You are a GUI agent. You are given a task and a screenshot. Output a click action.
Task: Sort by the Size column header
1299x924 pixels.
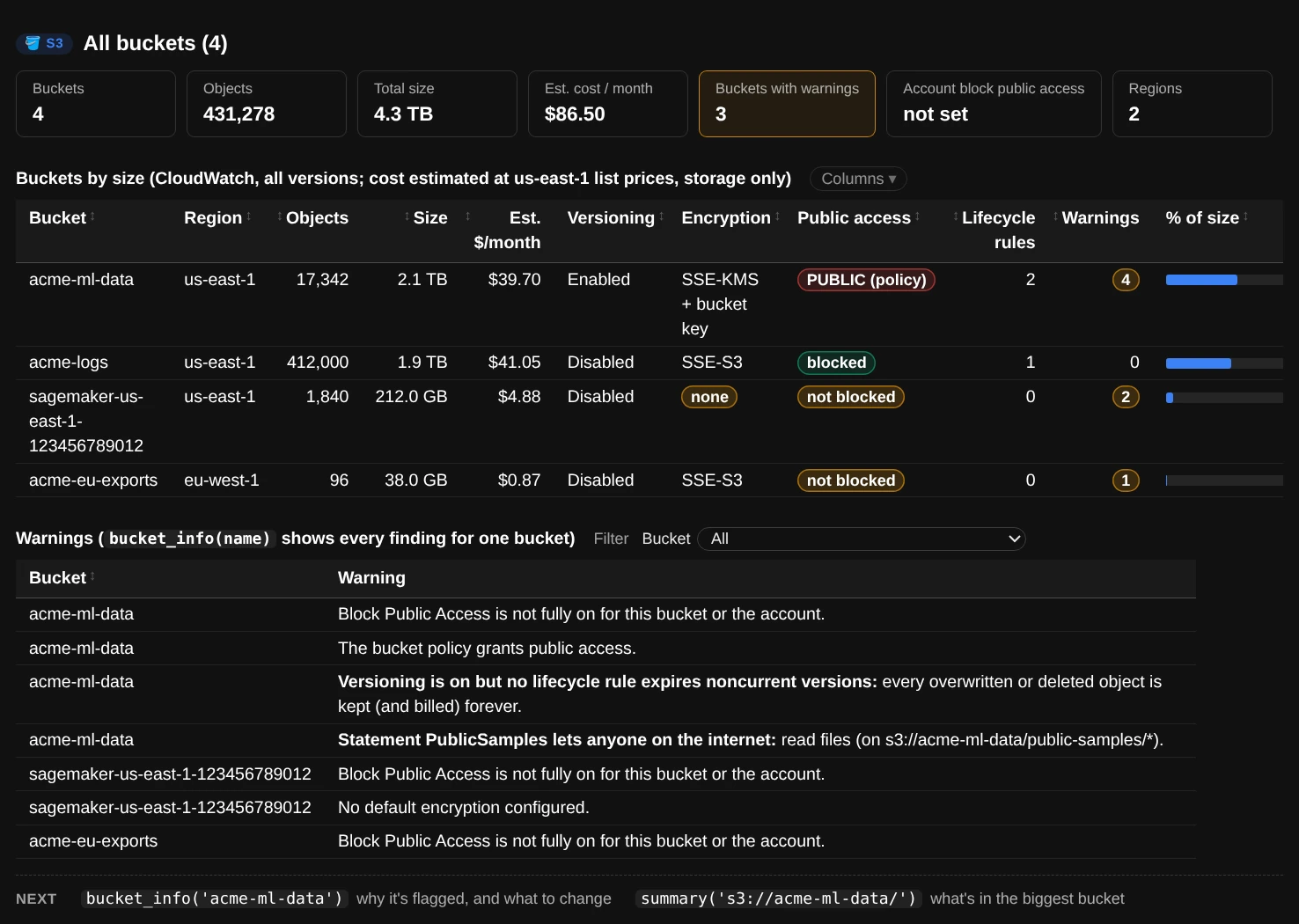pos(426,217)
